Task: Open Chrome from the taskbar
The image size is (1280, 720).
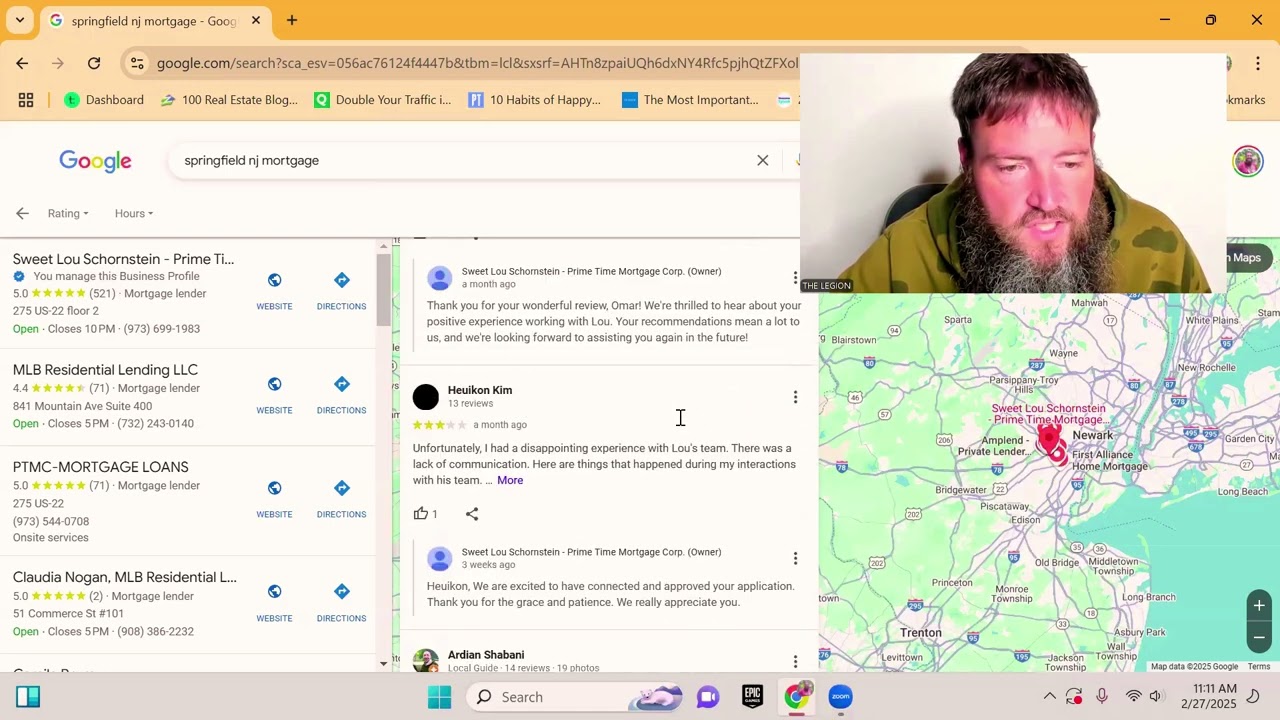Action: tap(797, 697)
